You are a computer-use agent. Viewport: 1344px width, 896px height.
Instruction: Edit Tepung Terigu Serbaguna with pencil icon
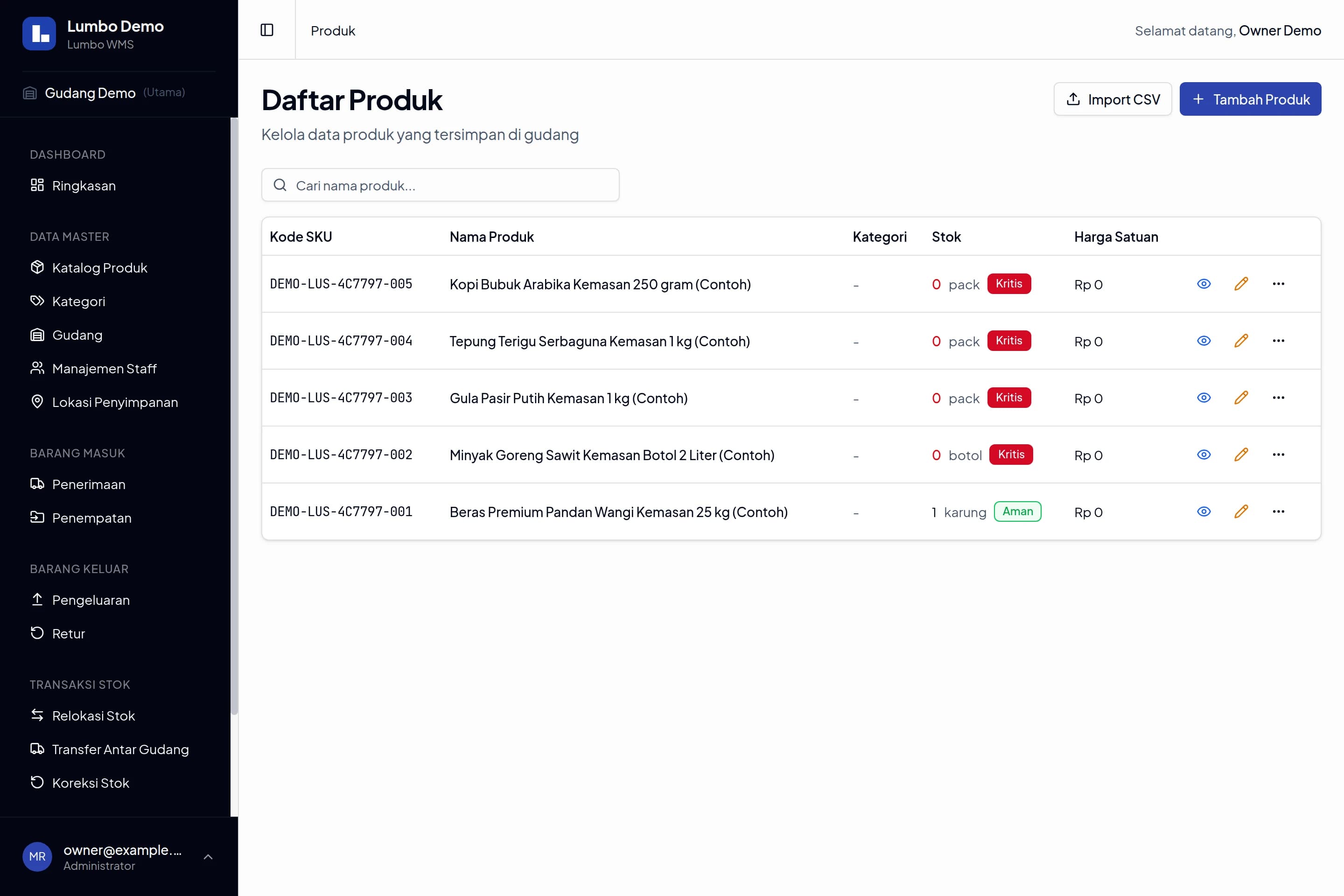(1241, 341)
